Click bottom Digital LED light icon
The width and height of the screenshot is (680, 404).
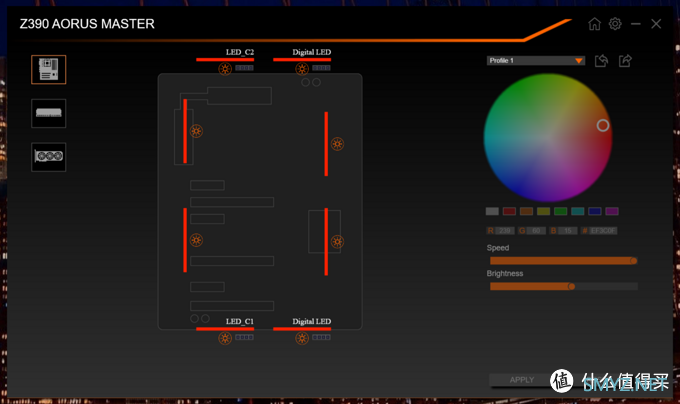click(302, 338)
